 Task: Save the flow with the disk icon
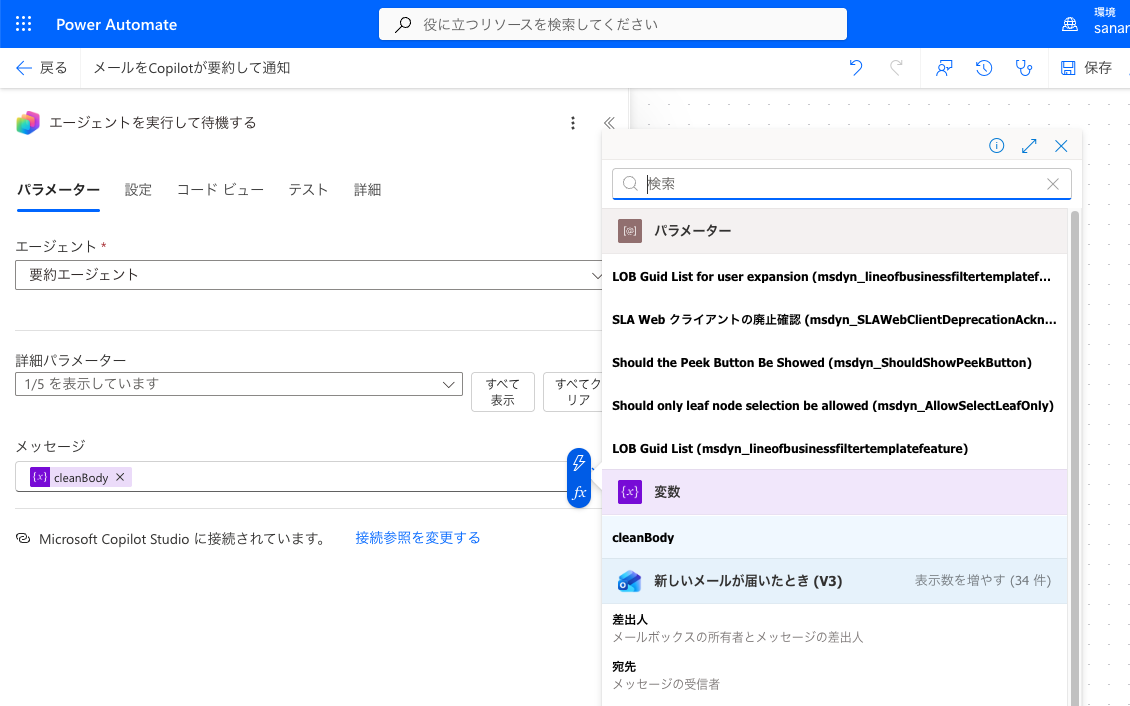pyautogui.click(x=1068, y=68)
